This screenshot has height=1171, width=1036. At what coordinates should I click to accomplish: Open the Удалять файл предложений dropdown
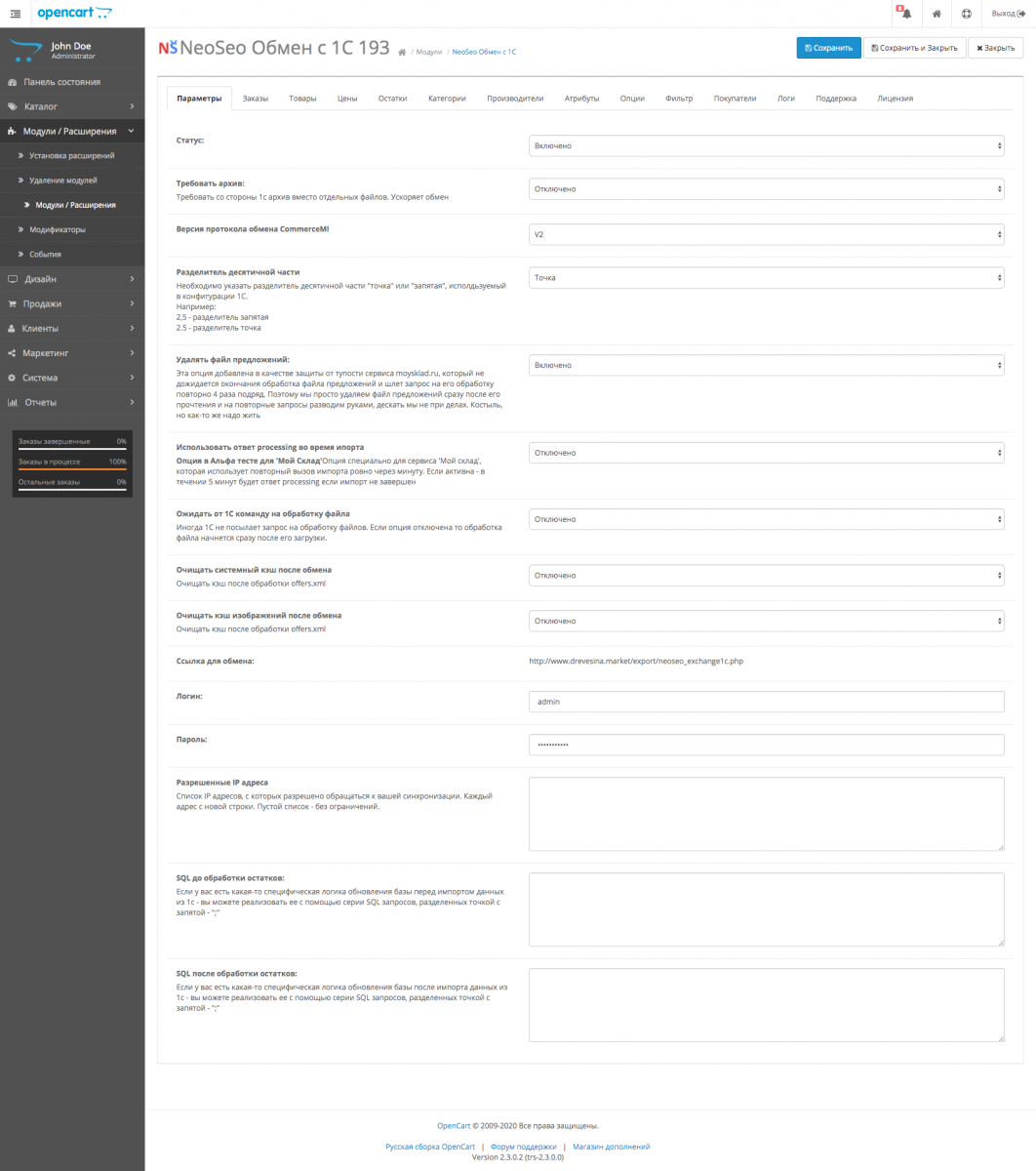[x=766, y=365]
